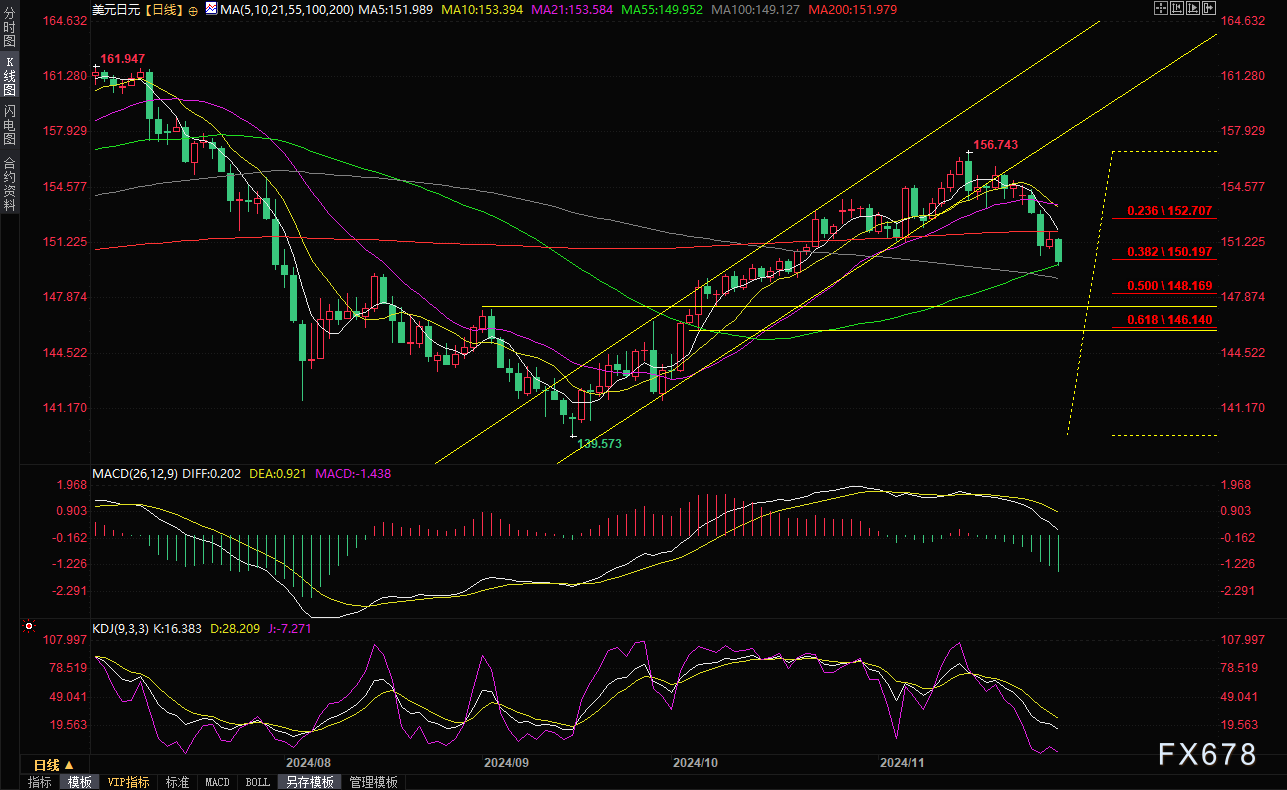1287x790 pixels.
Task: Click the crosshair cursor icon at top right
Action: click(1161, 8)
